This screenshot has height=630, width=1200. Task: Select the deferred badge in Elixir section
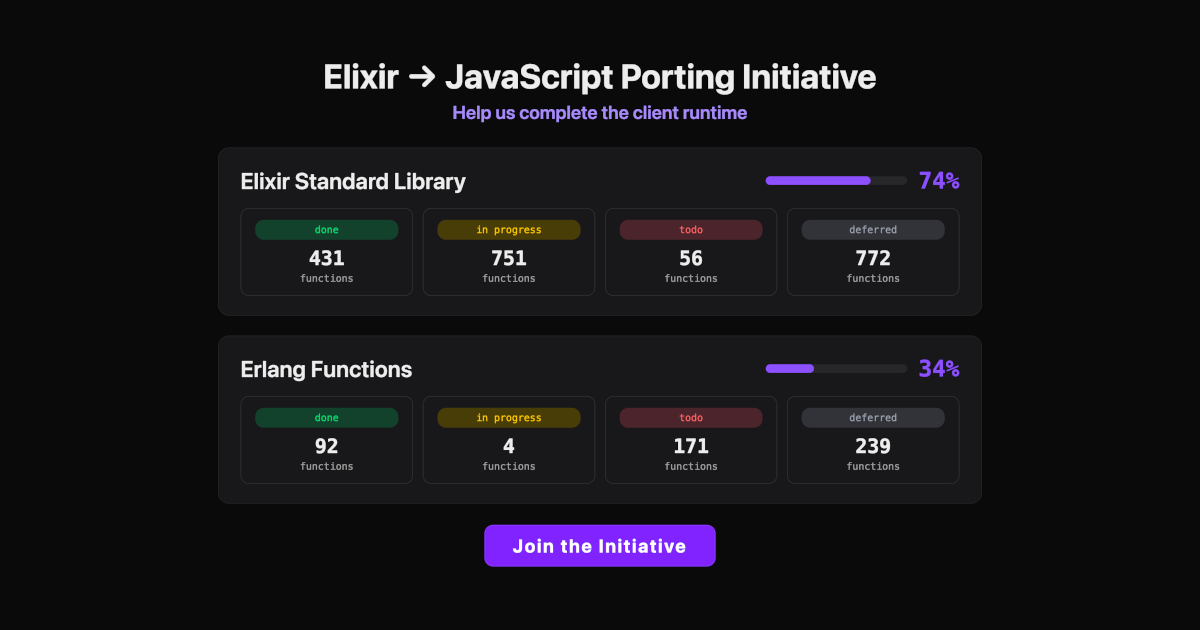872,229
